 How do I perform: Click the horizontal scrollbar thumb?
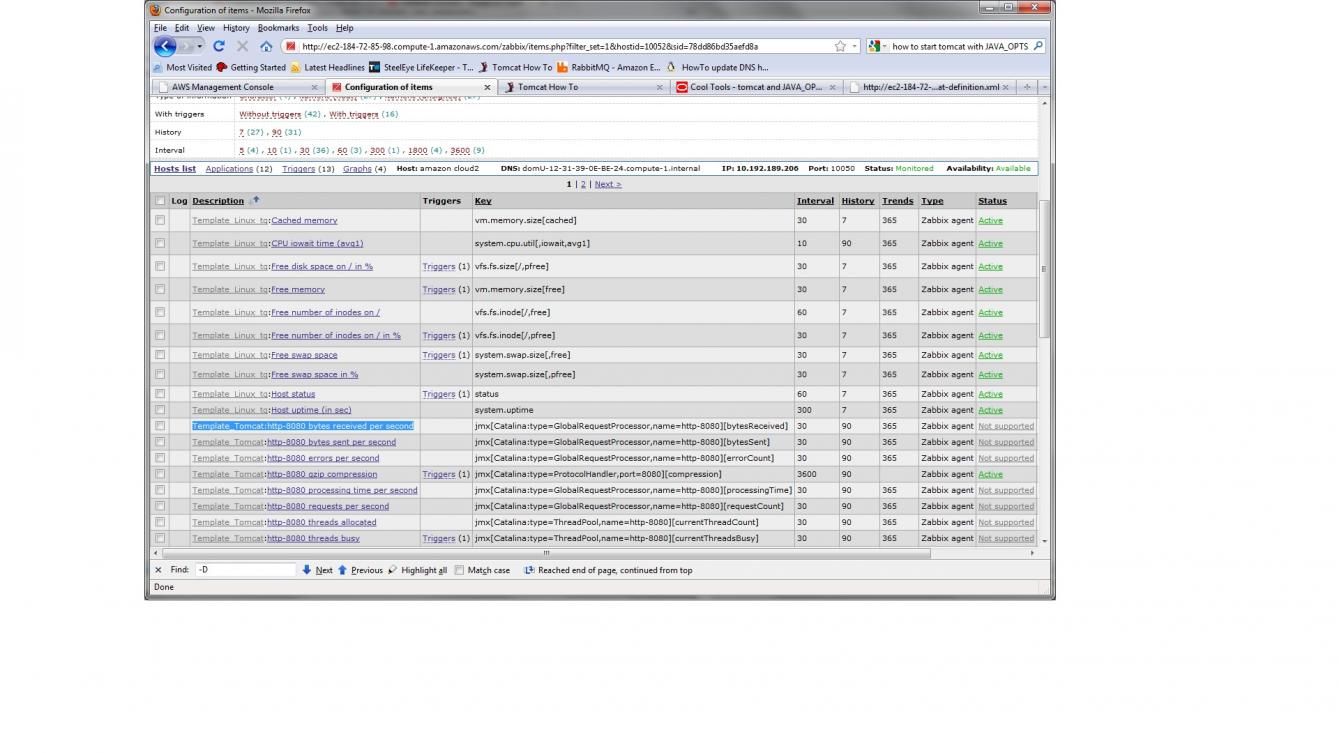point(546,553)
